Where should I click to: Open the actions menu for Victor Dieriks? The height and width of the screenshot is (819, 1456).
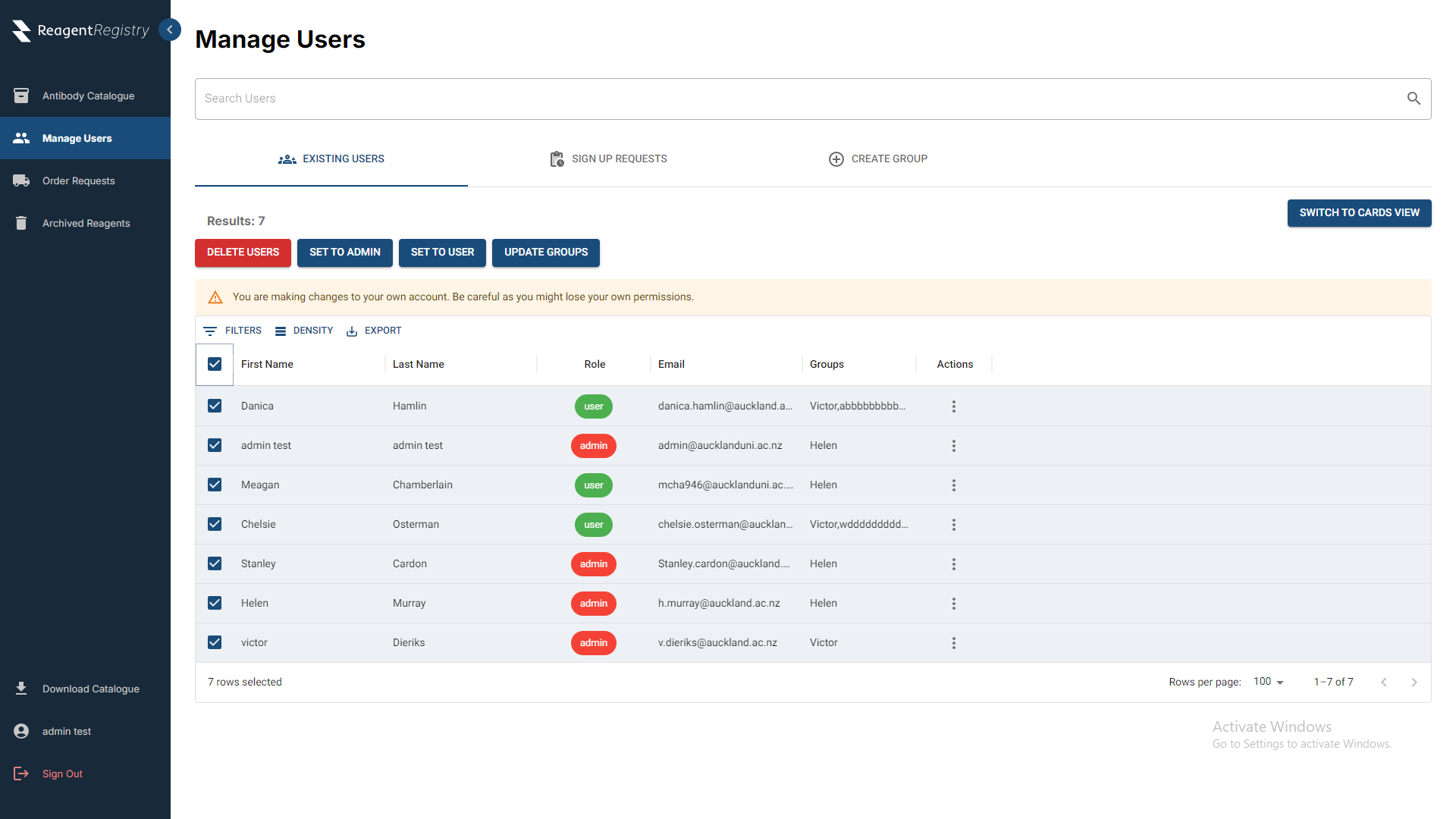(x=954, y=642)
